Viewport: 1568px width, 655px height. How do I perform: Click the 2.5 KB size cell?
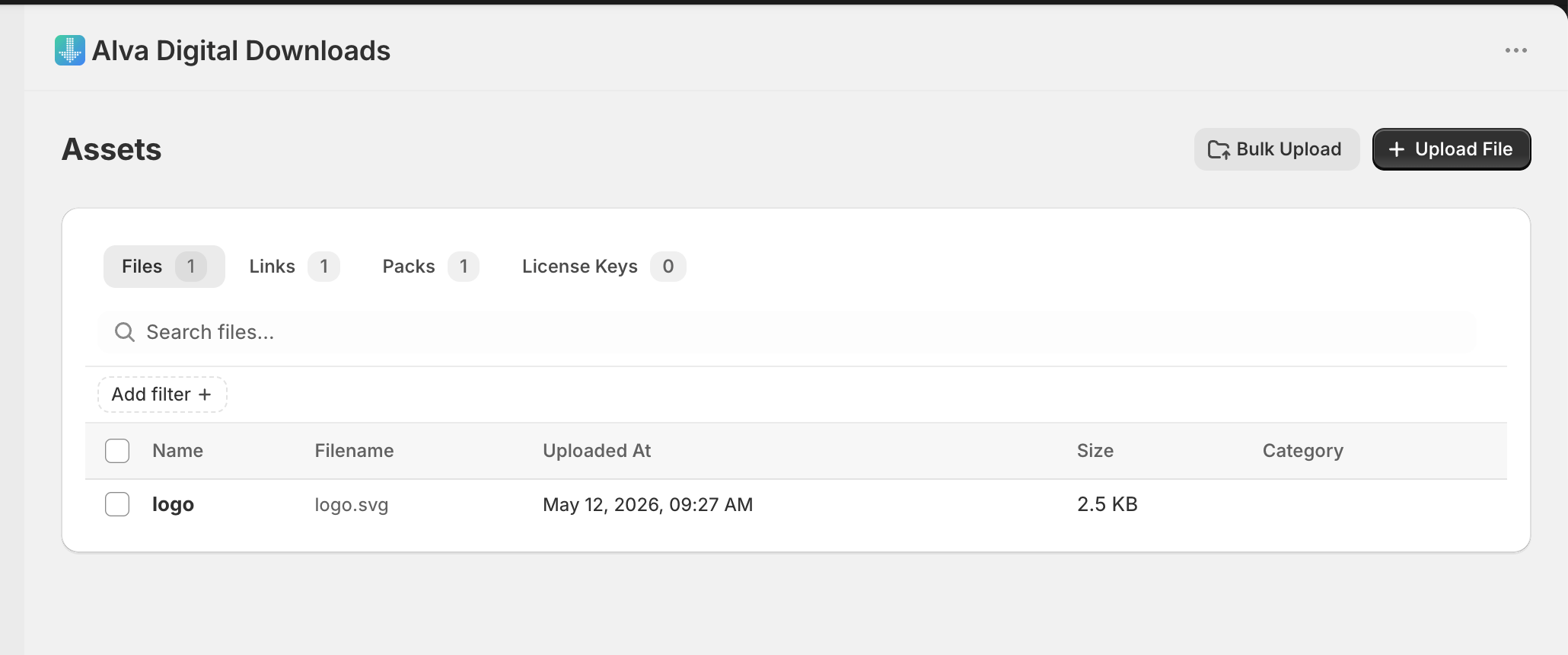click(x=1107, y=504)
